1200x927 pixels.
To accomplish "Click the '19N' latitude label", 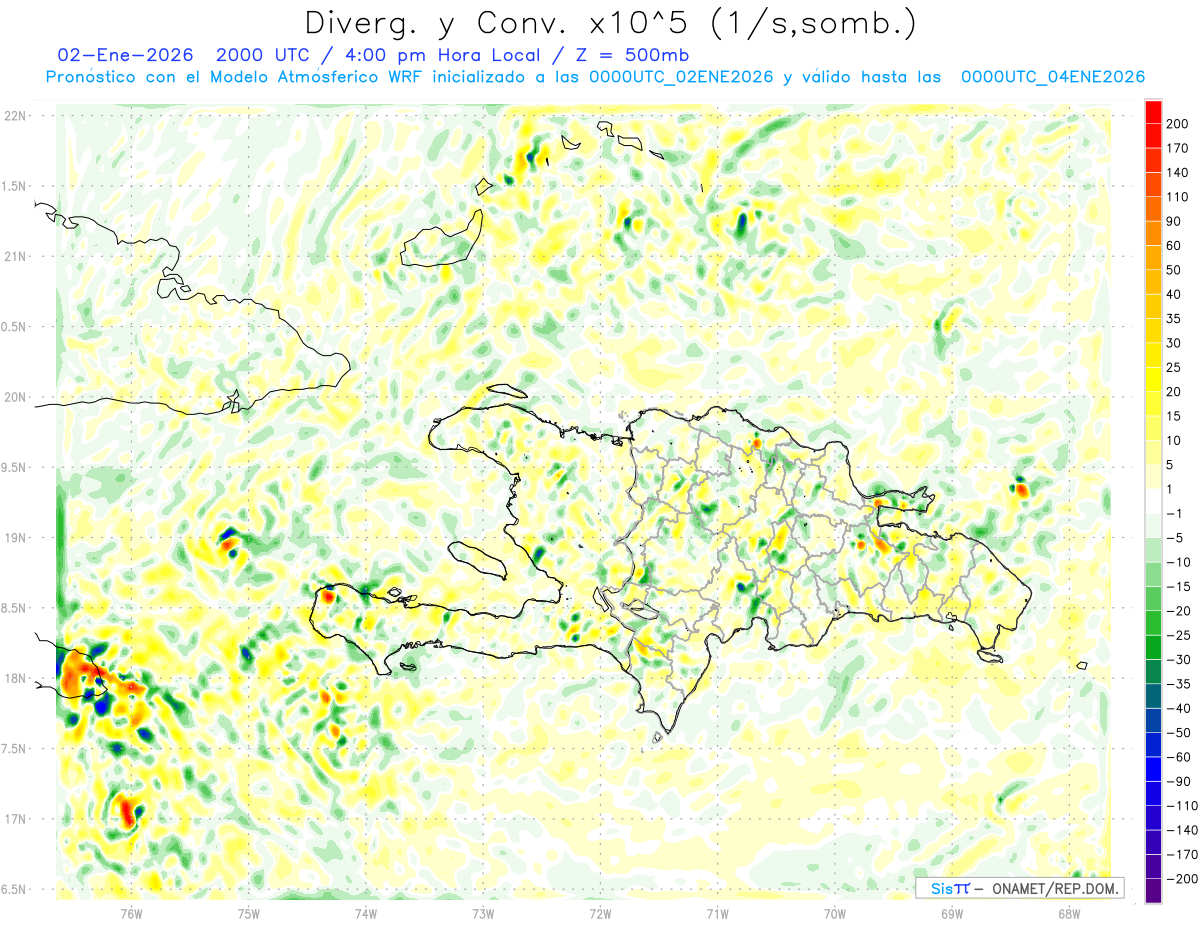I will 16,538.
